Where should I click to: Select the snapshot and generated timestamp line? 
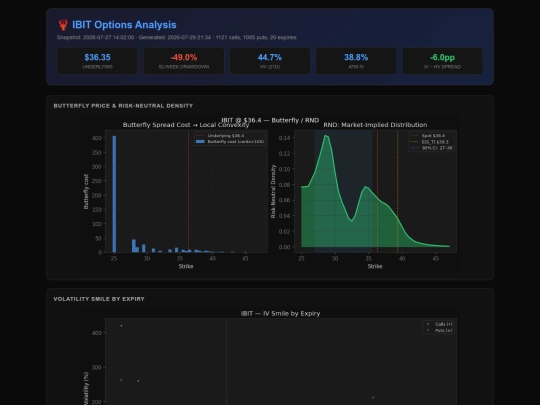point(177,38)
